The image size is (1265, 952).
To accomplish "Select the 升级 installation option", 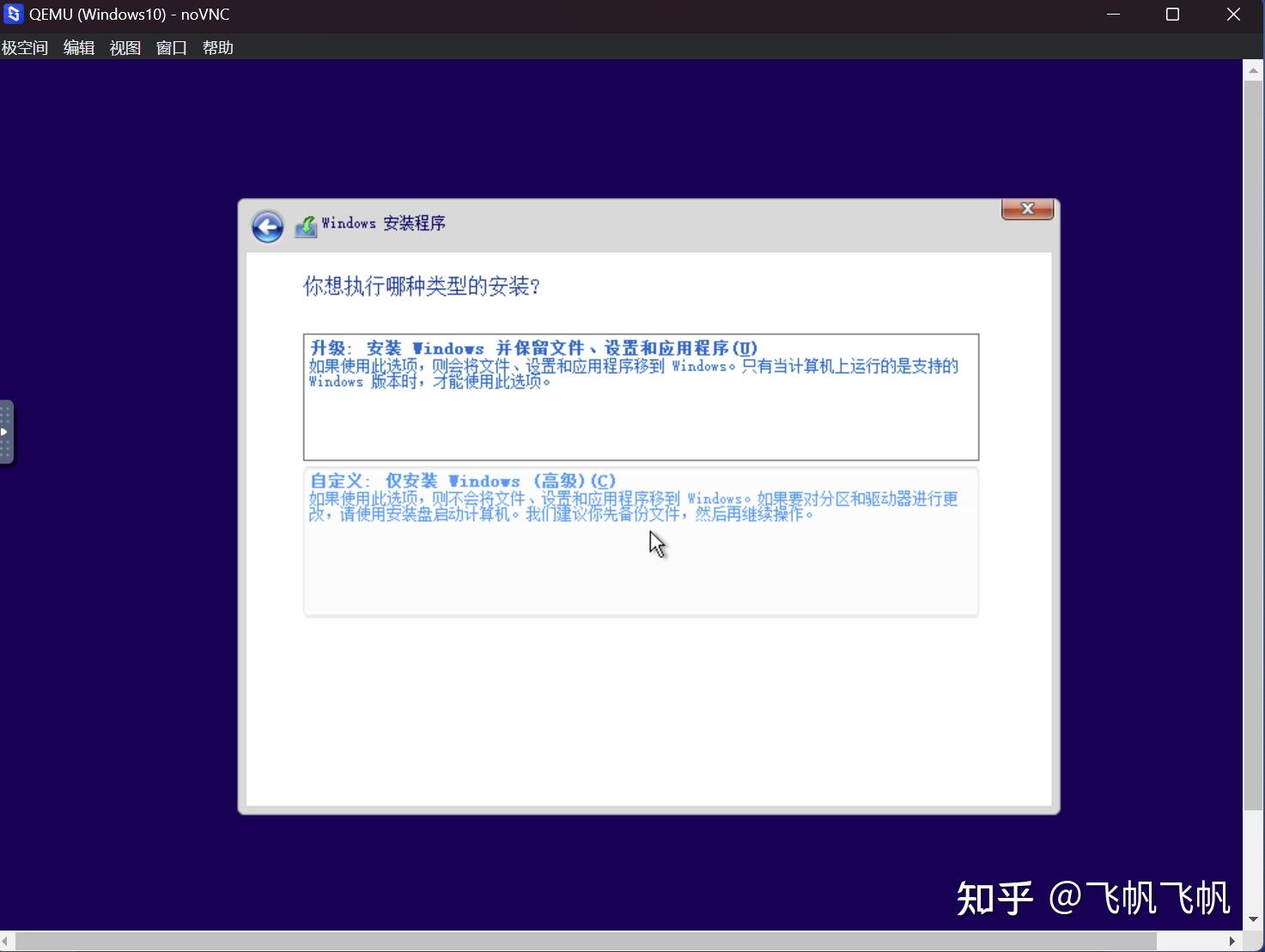I will pos(640,397).
